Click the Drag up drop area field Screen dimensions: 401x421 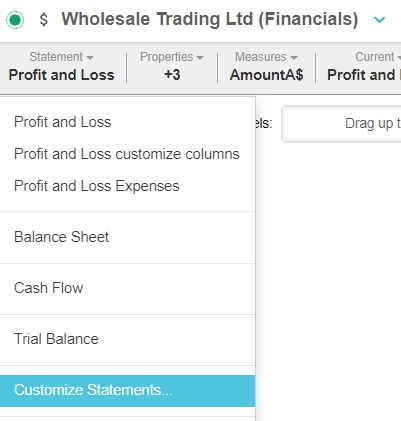coord(341,124)
